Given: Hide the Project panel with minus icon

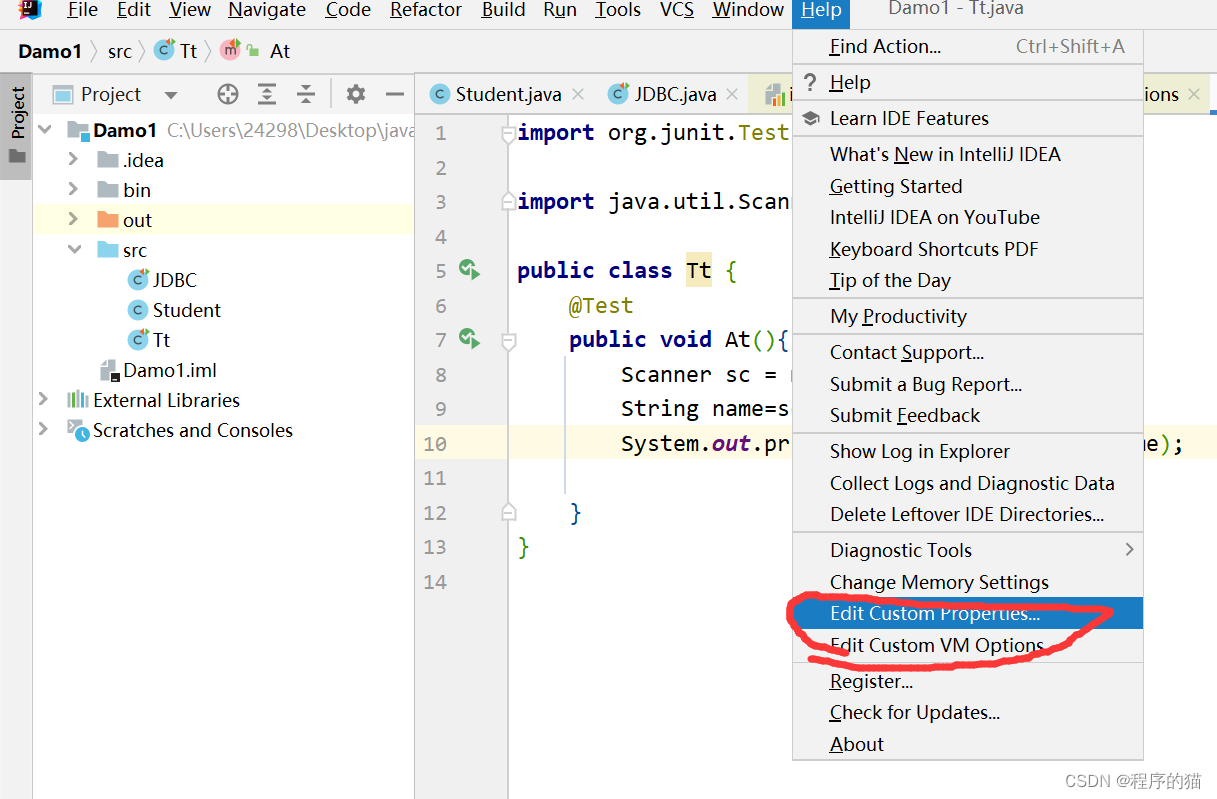Looking at the screenshot, I should pos(395,94).
